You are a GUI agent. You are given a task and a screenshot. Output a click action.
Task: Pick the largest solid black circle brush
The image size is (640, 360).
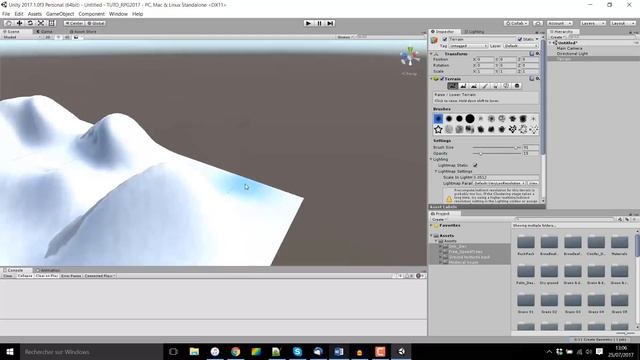pyautogui.click(x=470, y=118)
